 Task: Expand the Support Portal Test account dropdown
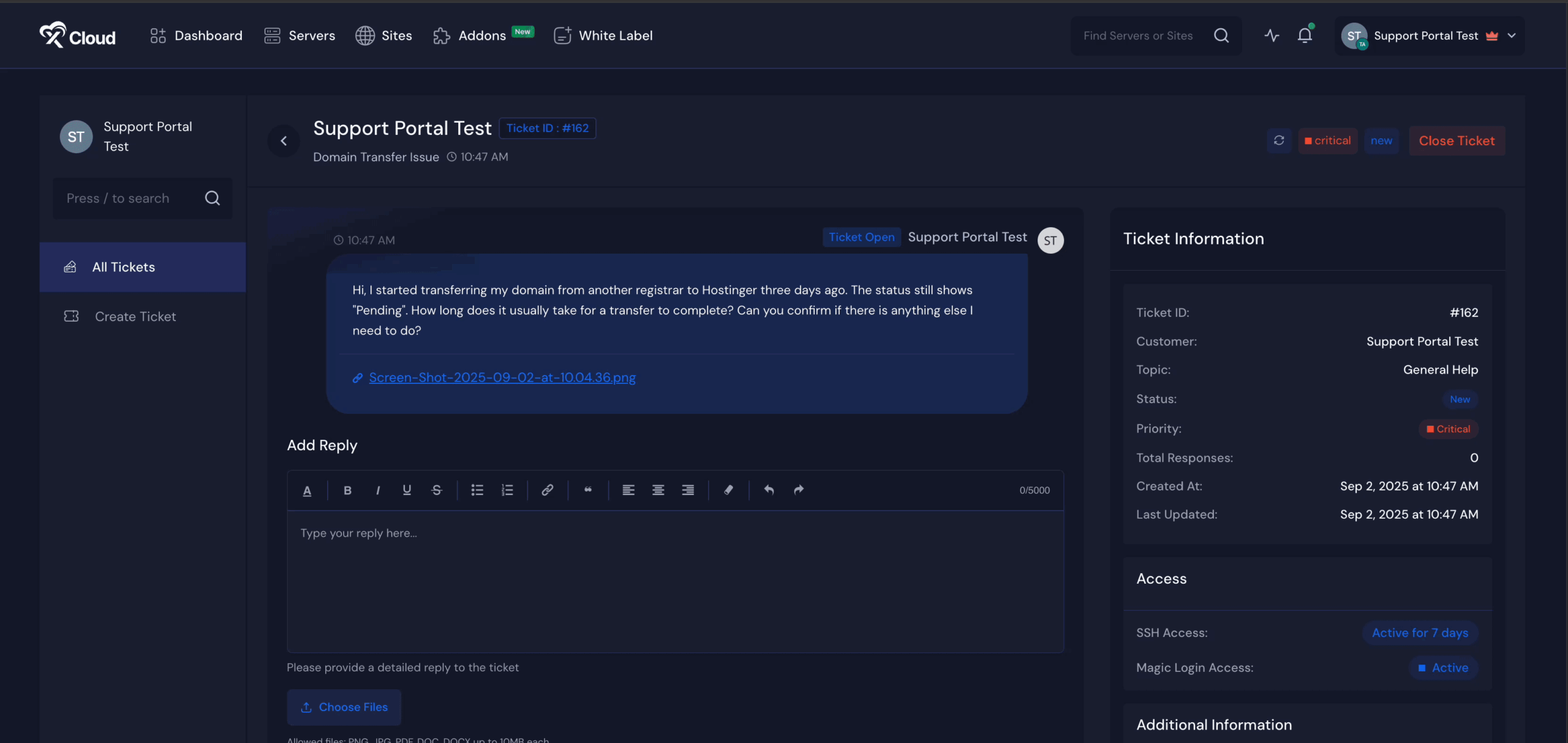[x=1512, y=36]
